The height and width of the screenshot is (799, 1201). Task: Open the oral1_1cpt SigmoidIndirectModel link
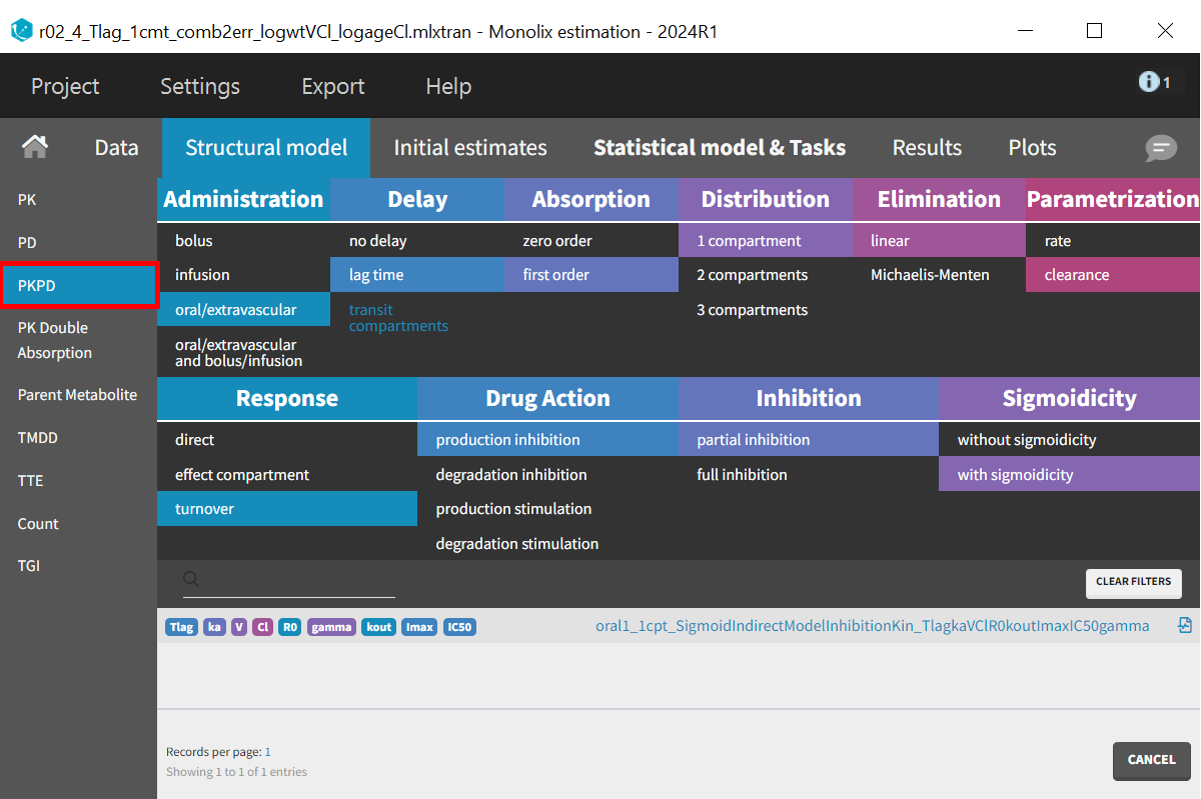872,626
